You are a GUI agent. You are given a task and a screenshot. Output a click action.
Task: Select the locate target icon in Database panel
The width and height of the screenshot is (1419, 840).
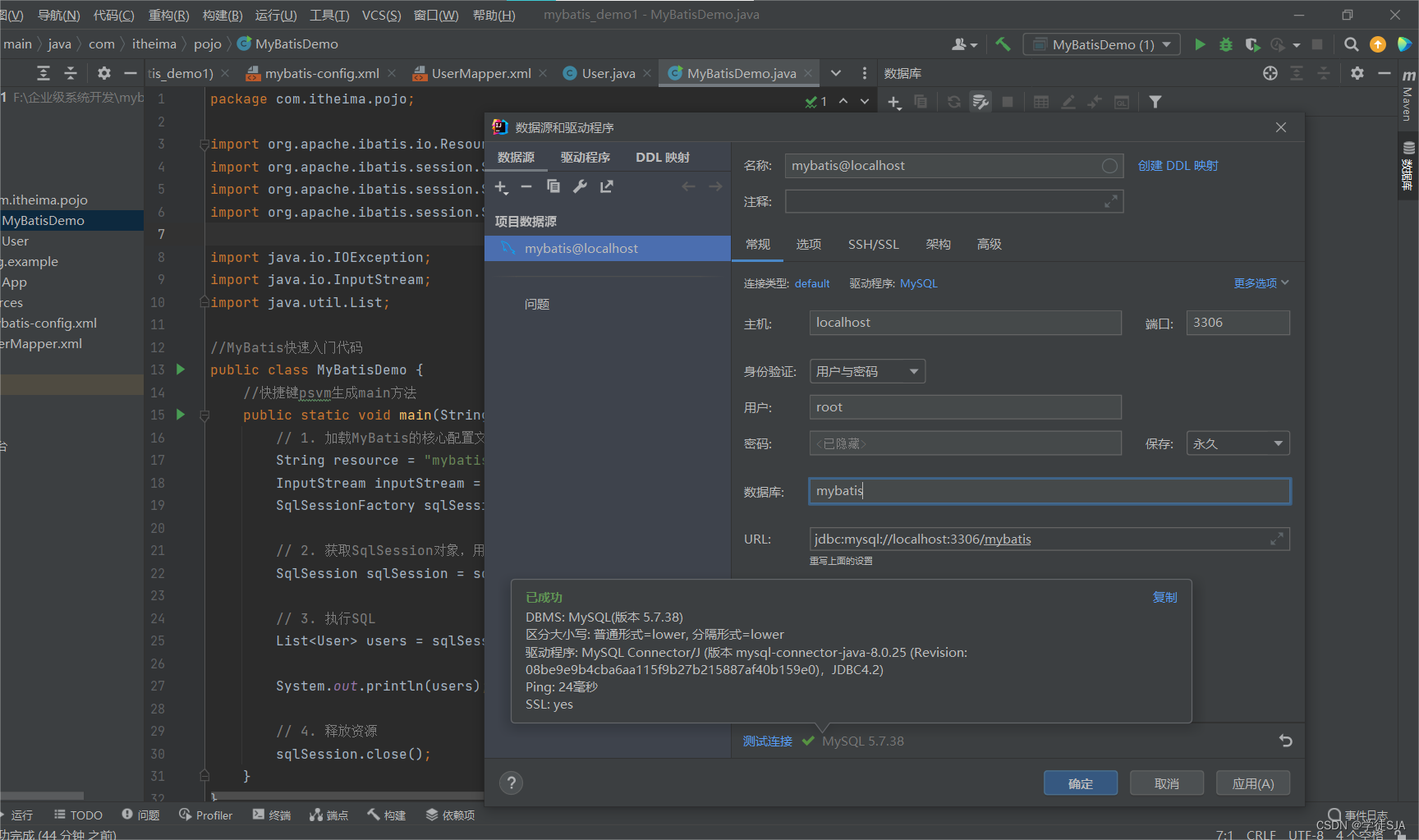pos(1270,73)
